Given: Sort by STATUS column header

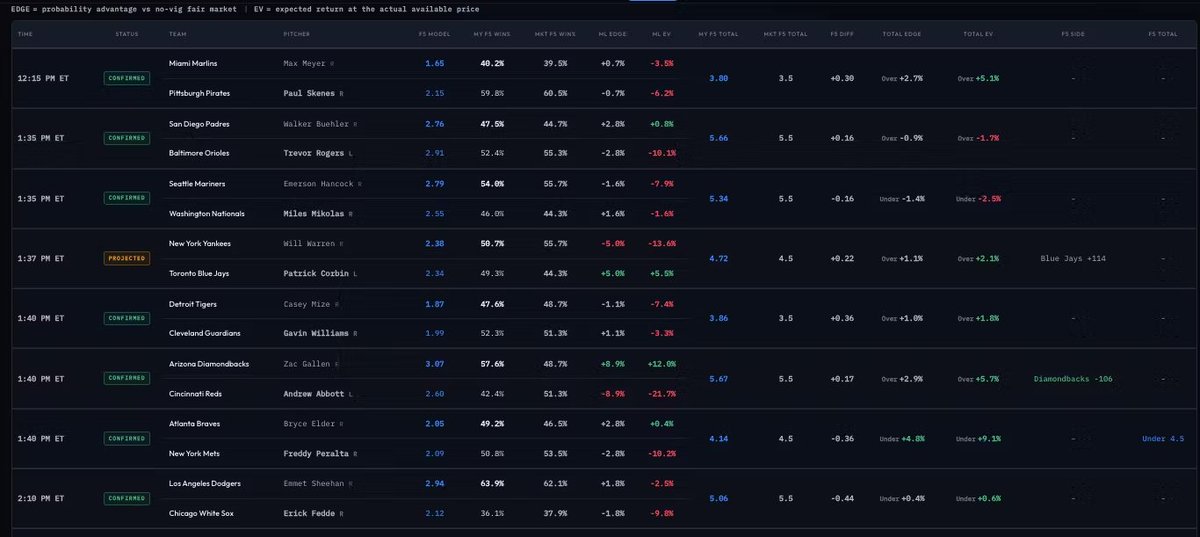Looking at the screenshot, I should click(x=127, y=34).
